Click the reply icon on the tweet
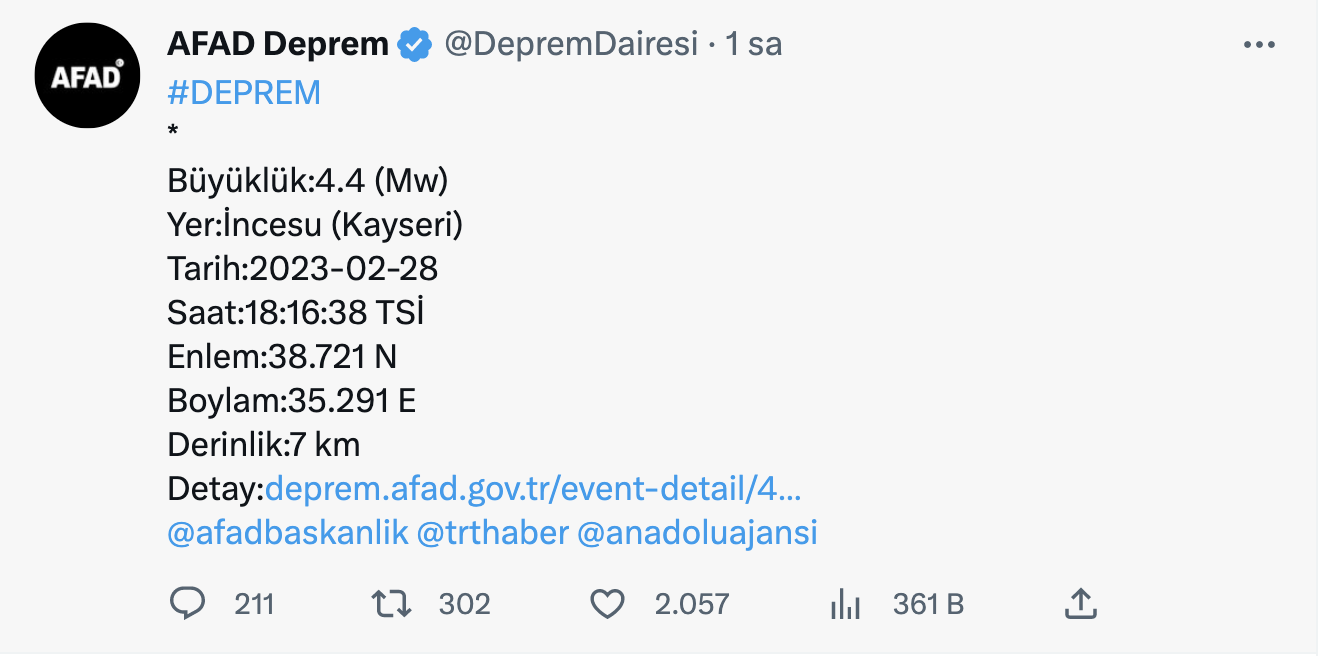Viewport: 1328px width, 656px height. pos(186,603)
